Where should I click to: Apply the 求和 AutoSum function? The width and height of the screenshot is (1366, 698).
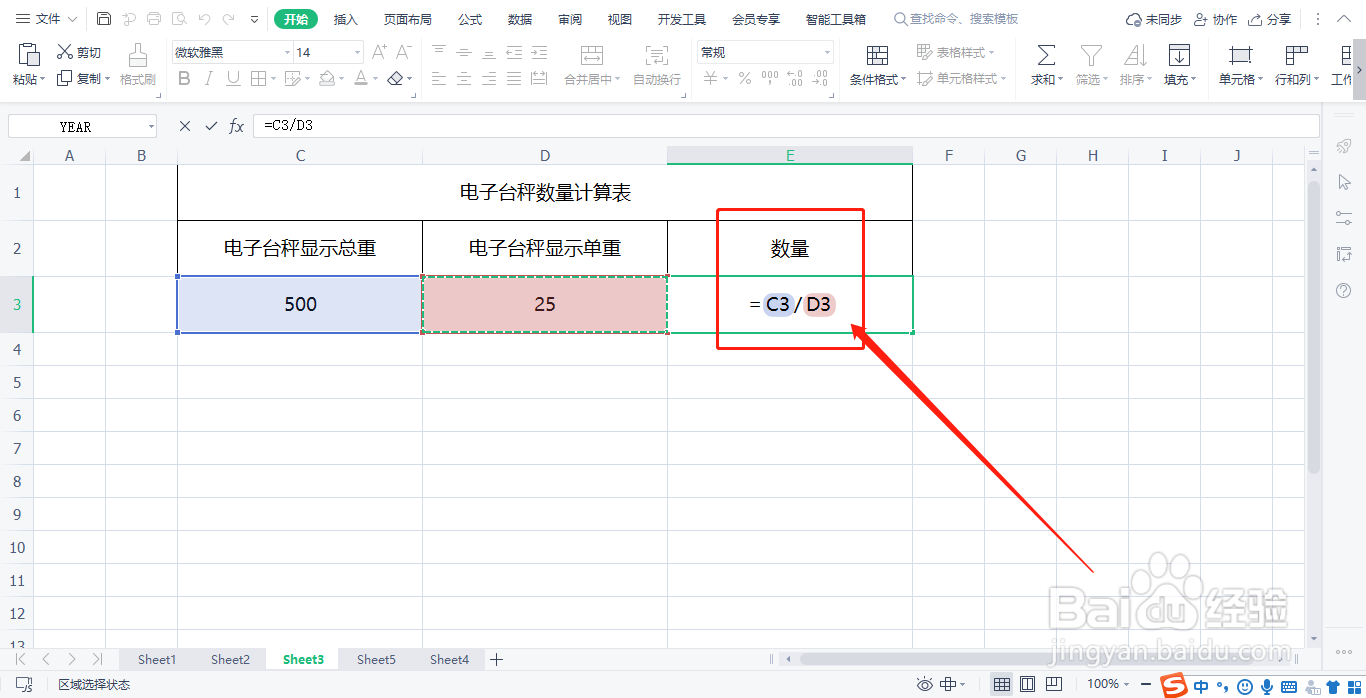1044,62
